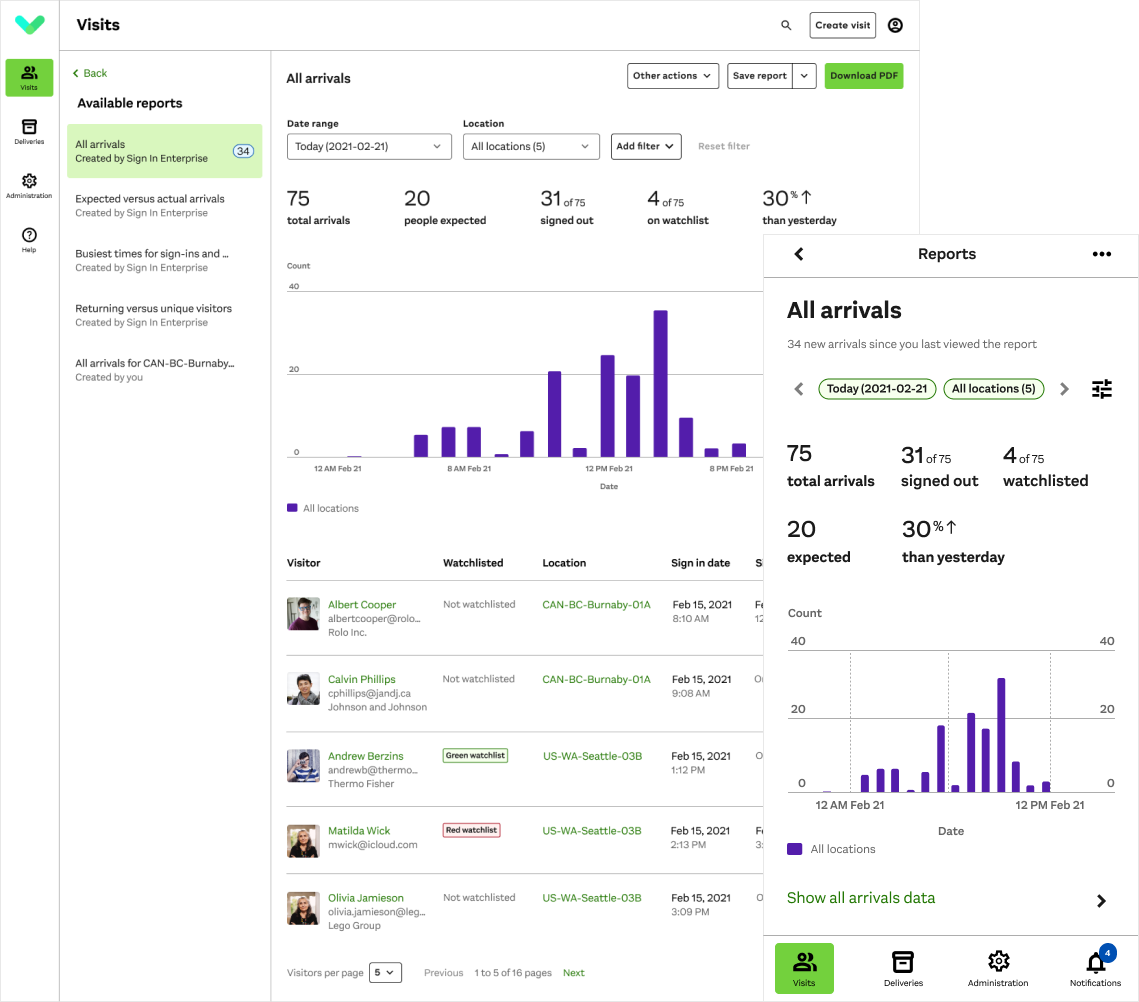
Task: Expand the All locations (5) dropdown
Action: click(531, 147)
